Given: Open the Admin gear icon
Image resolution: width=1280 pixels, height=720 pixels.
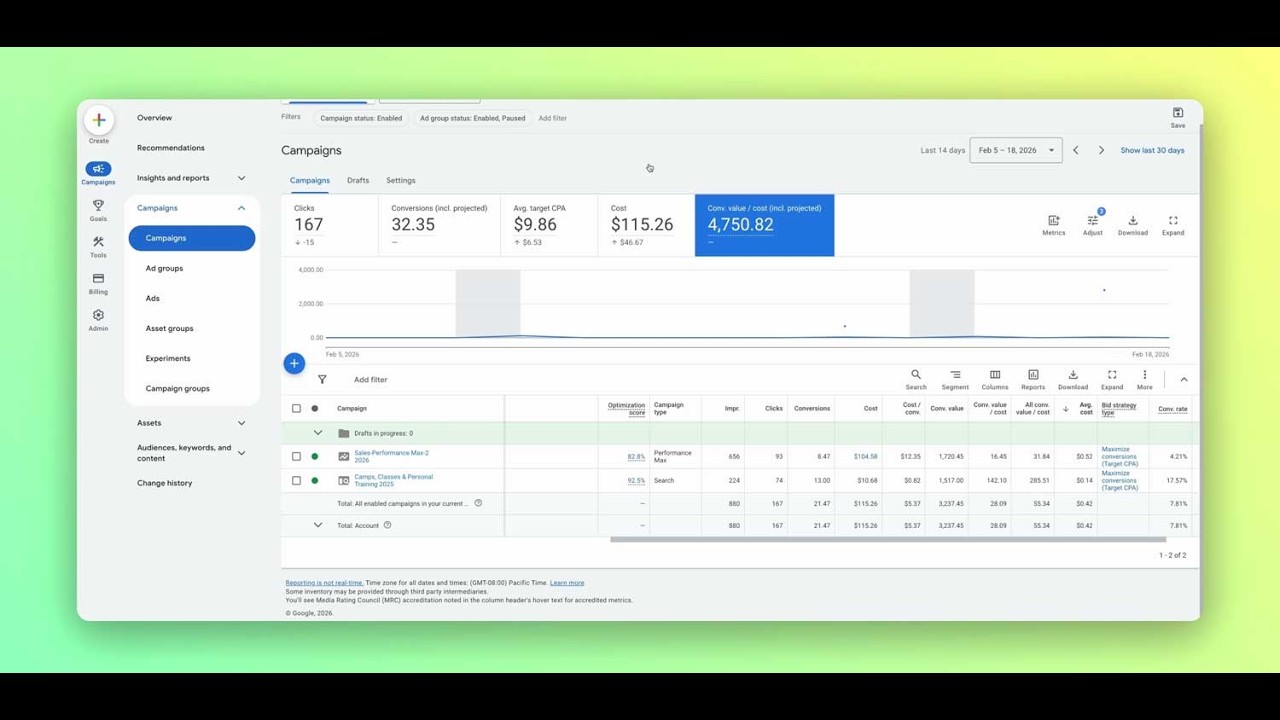Looking at the screenshot, I should pyautogui.click(x=98, y=315).
